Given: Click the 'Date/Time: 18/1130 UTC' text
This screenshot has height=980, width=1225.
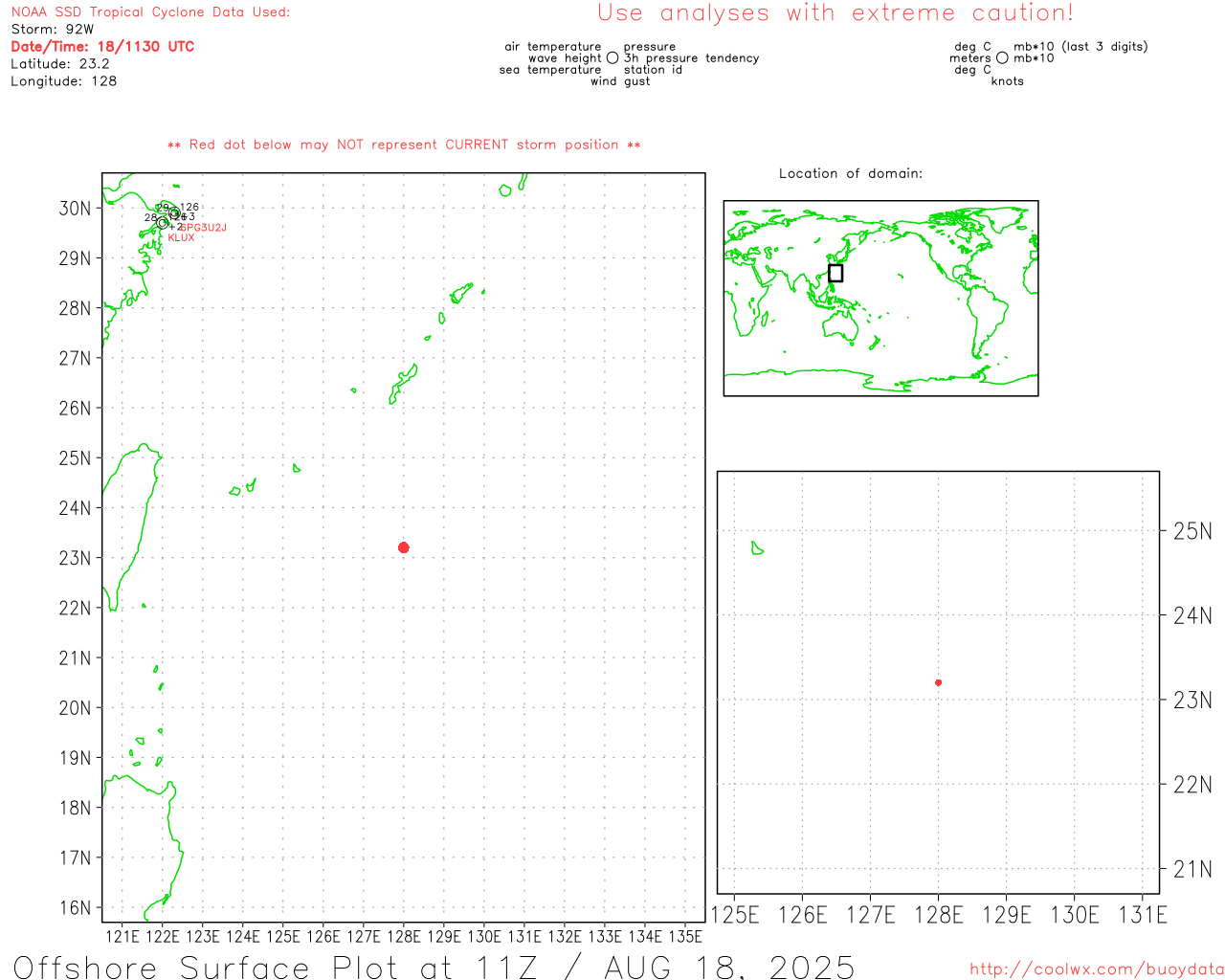Looking at the screenshot, I should [102, 46].
